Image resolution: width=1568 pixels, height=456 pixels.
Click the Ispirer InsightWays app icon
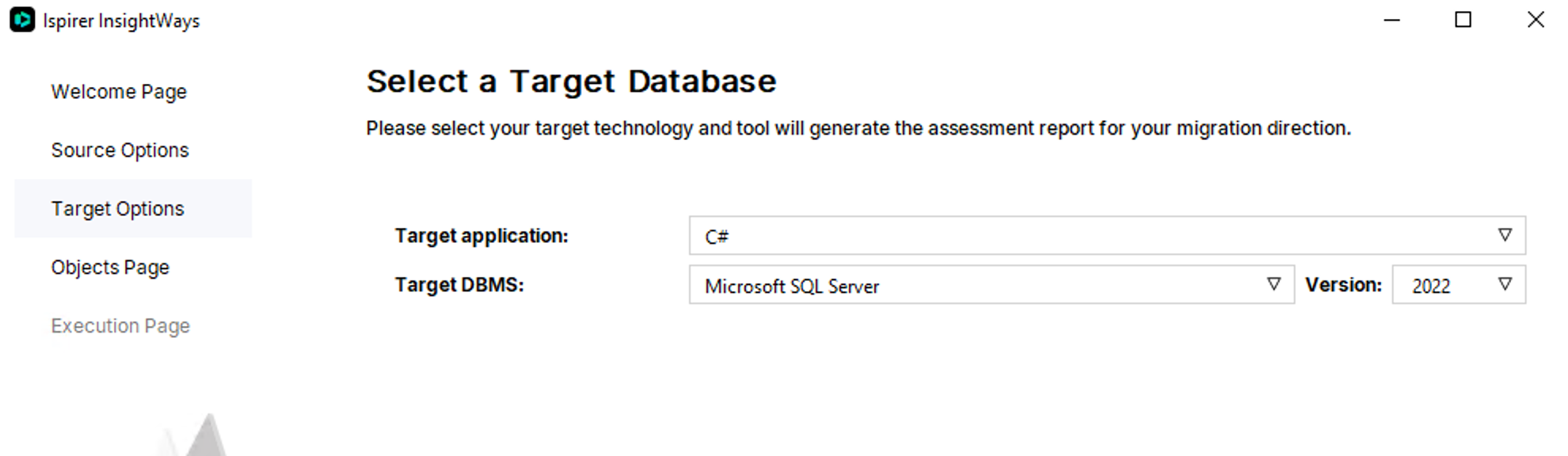tap(22, 20)
